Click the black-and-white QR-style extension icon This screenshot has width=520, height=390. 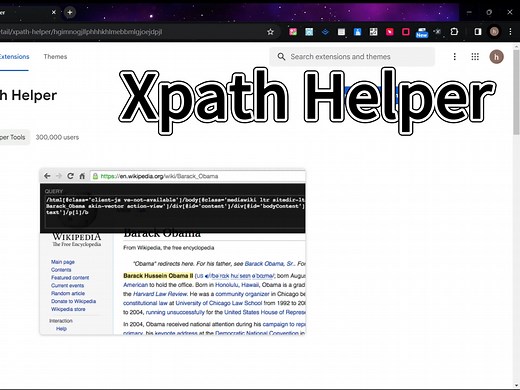(x=373, y=32)
